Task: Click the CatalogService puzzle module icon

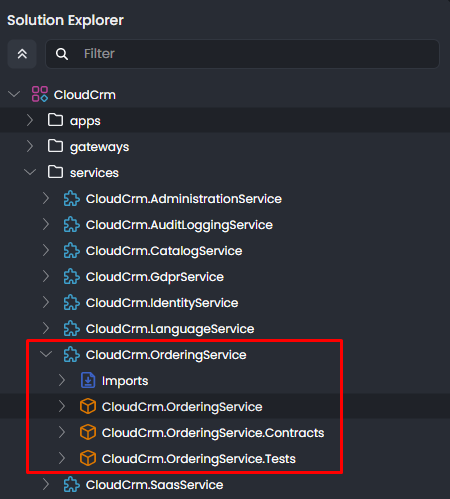Action: pos(72,251)
